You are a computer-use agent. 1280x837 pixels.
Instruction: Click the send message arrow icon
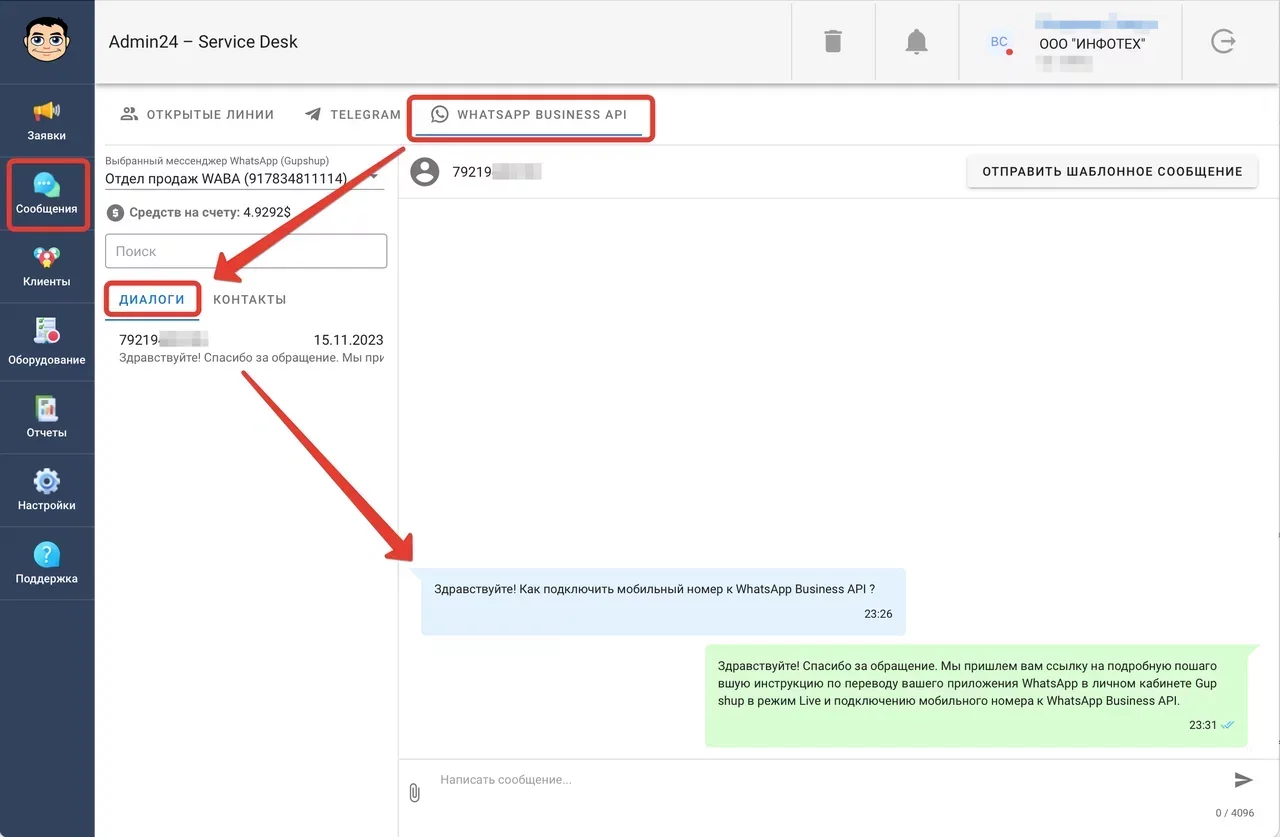[1243, 780]
